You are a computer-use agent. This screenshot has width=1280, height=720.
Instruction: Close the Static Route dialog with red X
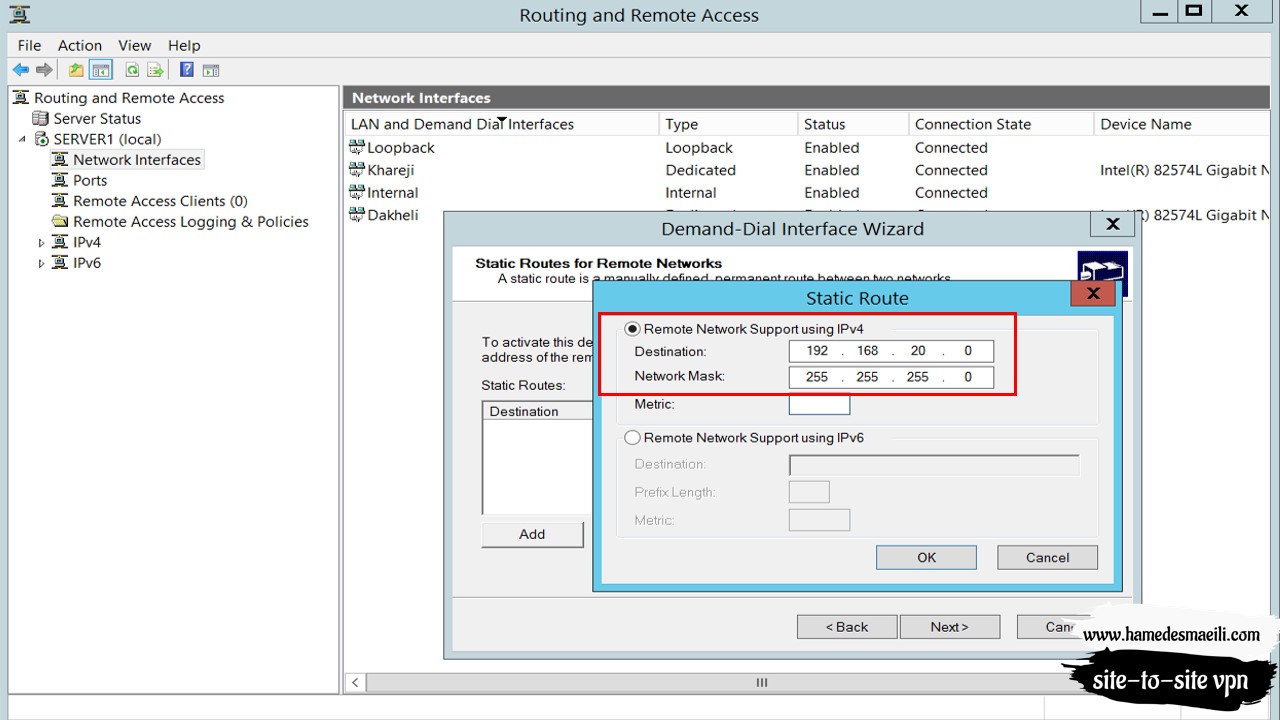click(x=1093, y=293)
